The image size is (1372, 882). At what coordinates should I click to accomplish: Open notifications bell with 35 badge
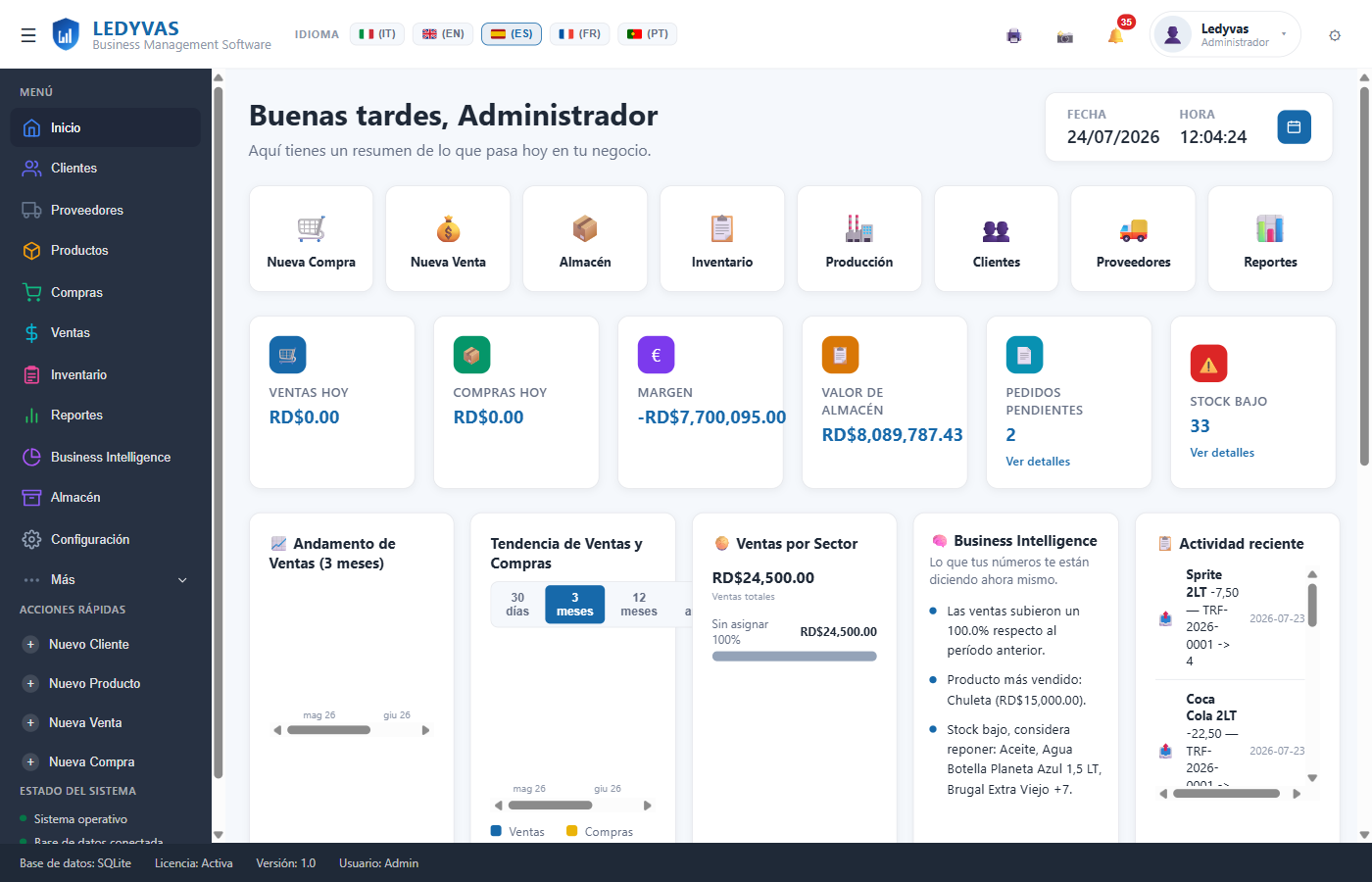pos(1116,35)
